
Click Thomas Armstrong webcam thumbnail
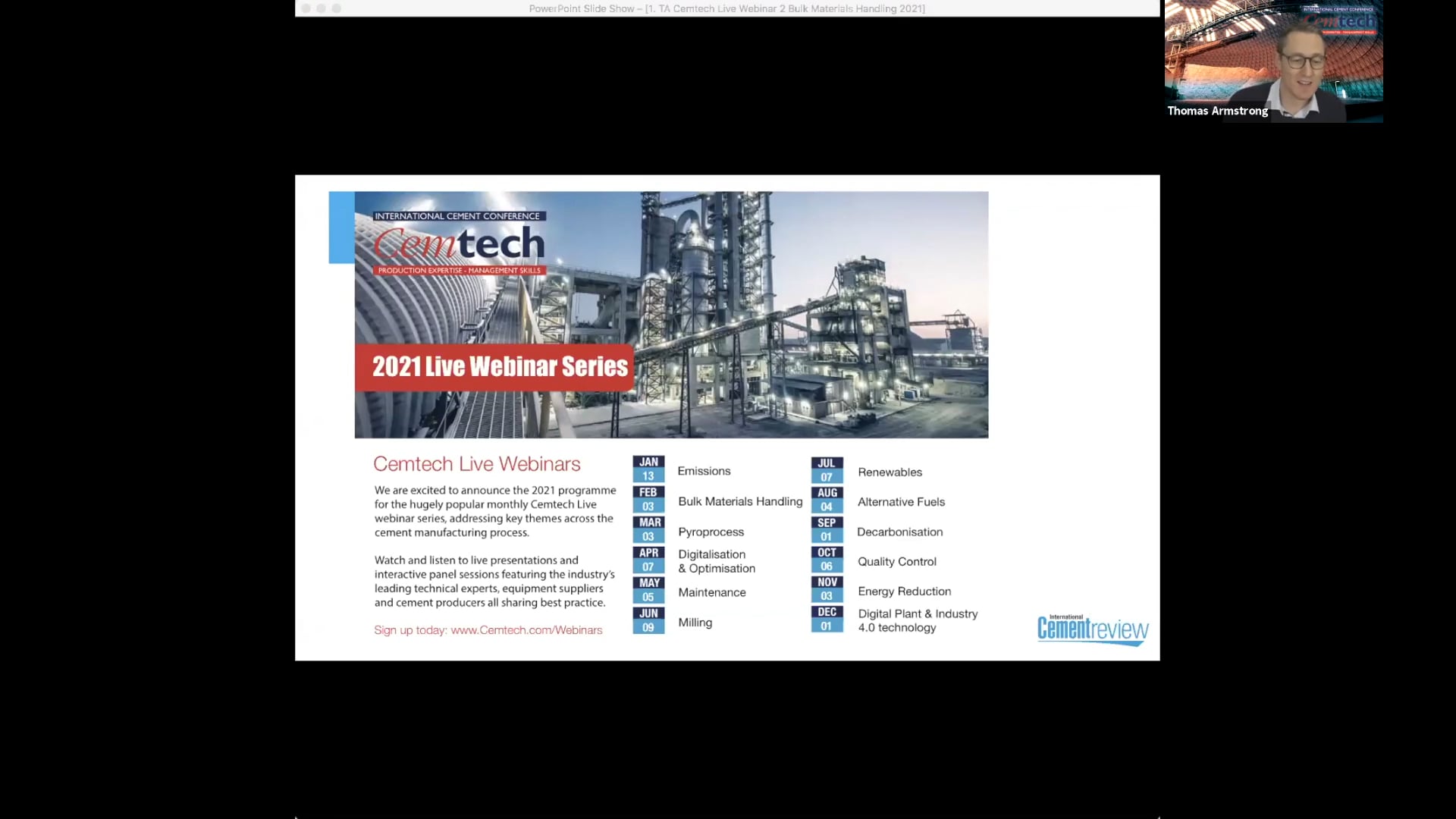(x=1274, y=61)
